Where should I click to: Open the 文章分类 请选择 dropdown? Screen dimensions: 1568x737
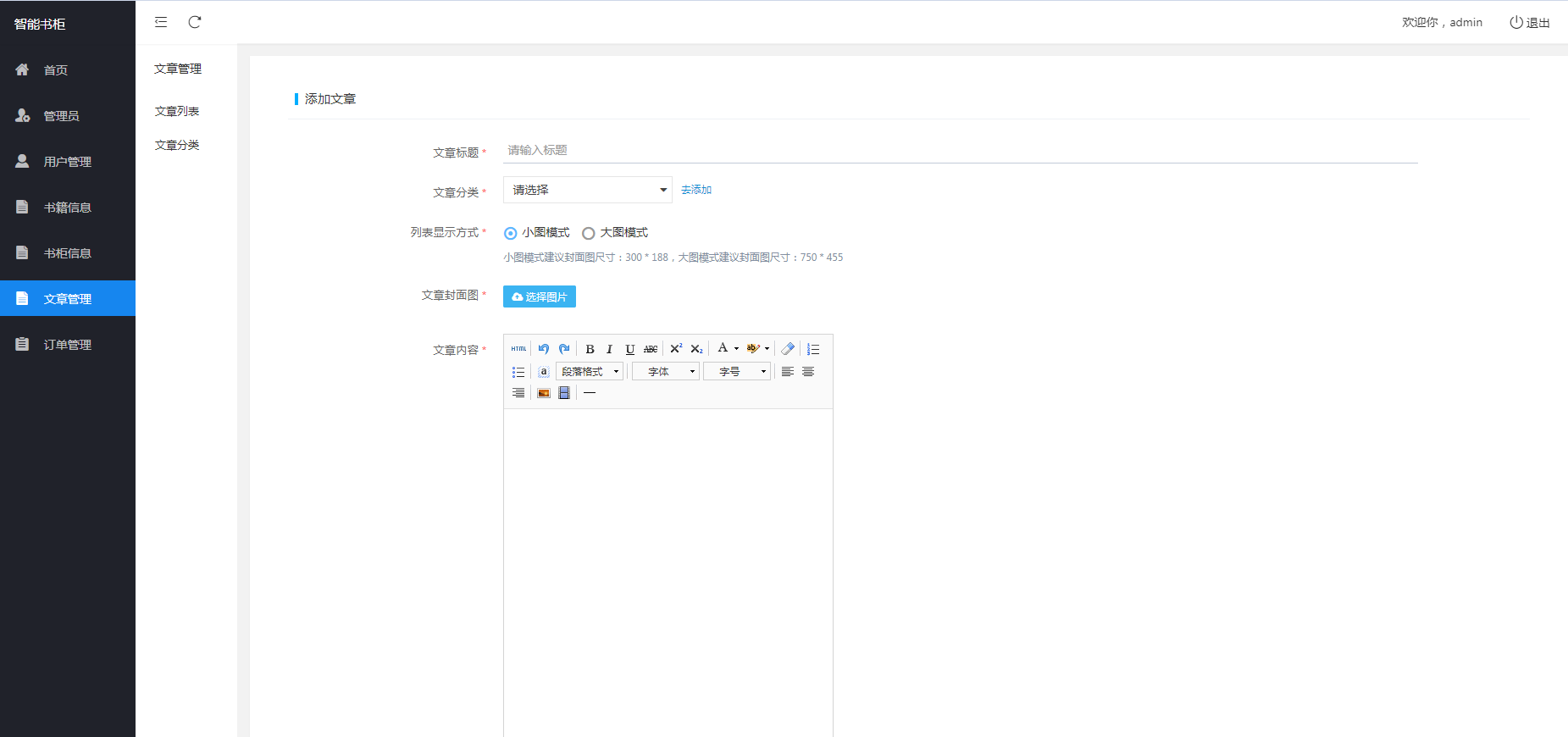pos(587,190)
